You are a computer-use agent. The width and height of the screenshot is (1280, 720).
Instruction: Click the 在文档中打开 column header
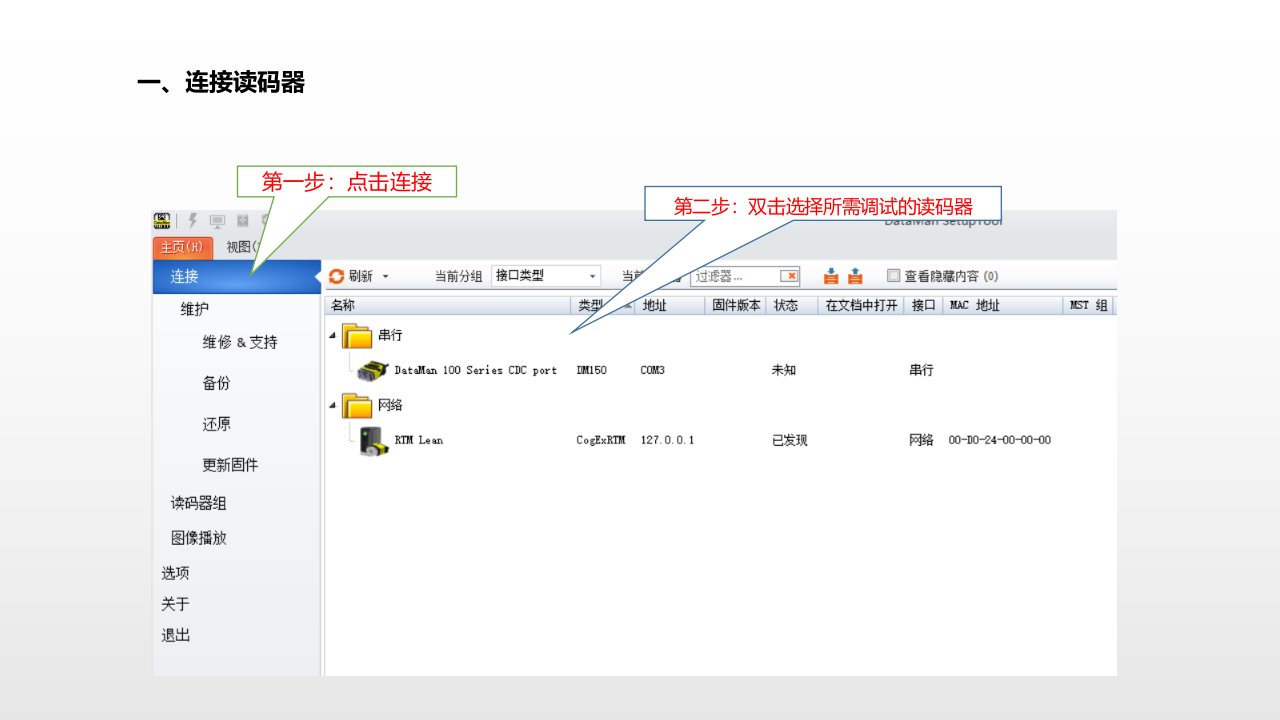click(862, 305)
